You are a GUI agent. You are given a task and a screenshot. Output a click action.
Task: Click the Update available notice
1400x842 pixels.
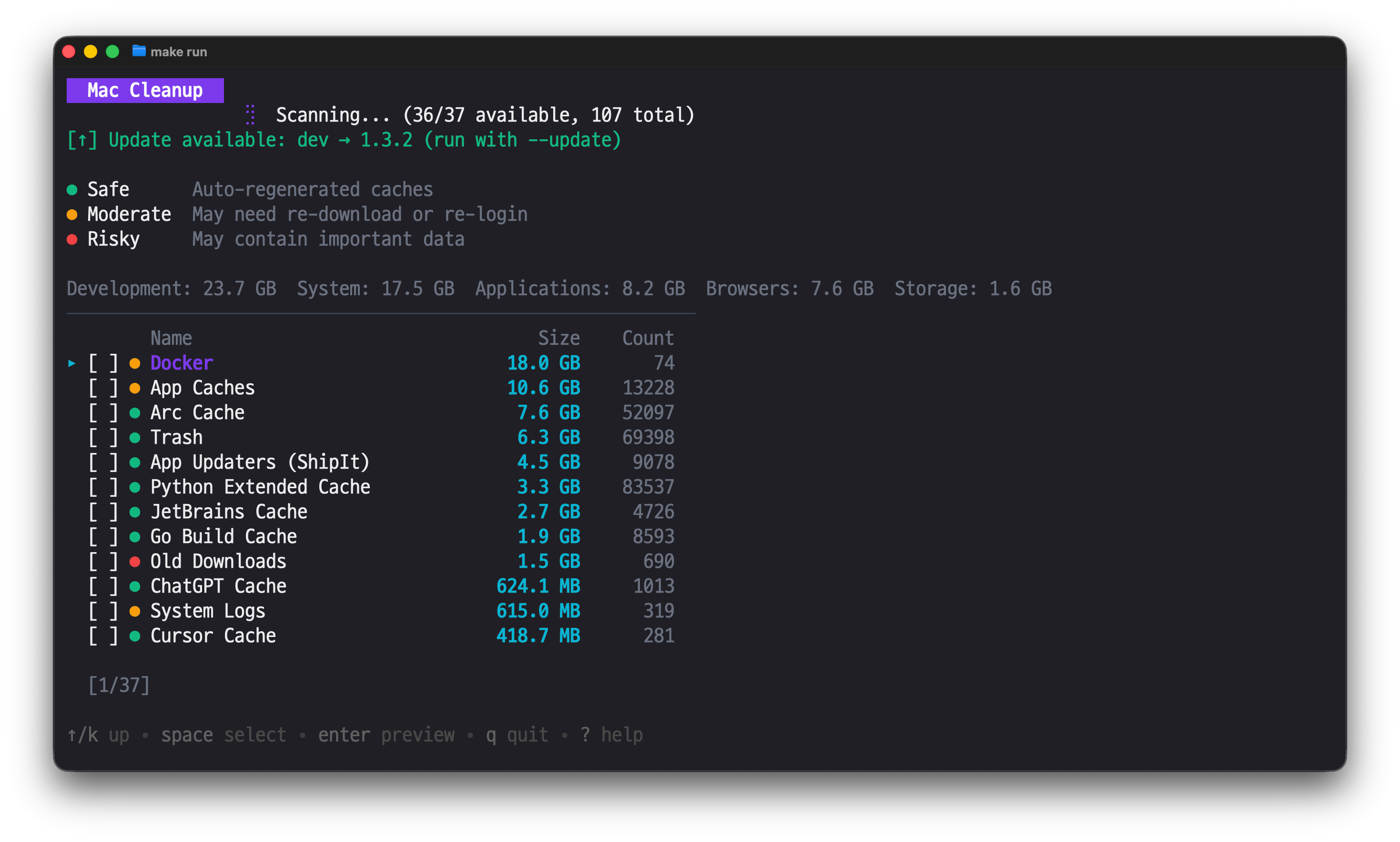tap(344, 140)
